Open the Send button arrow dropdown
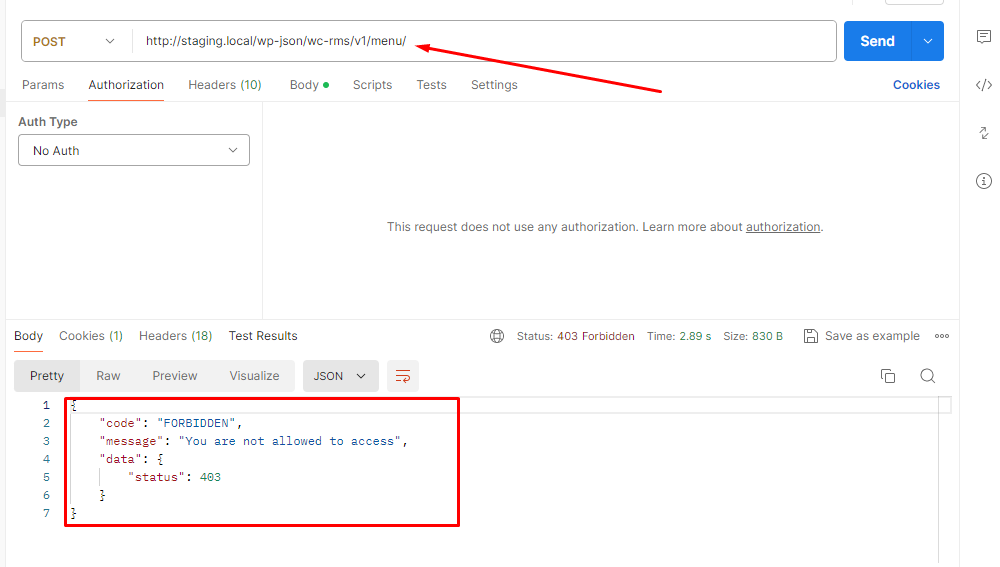Image resolution: width=1000 pixels, height=567 pixels. tap(928, 41)
